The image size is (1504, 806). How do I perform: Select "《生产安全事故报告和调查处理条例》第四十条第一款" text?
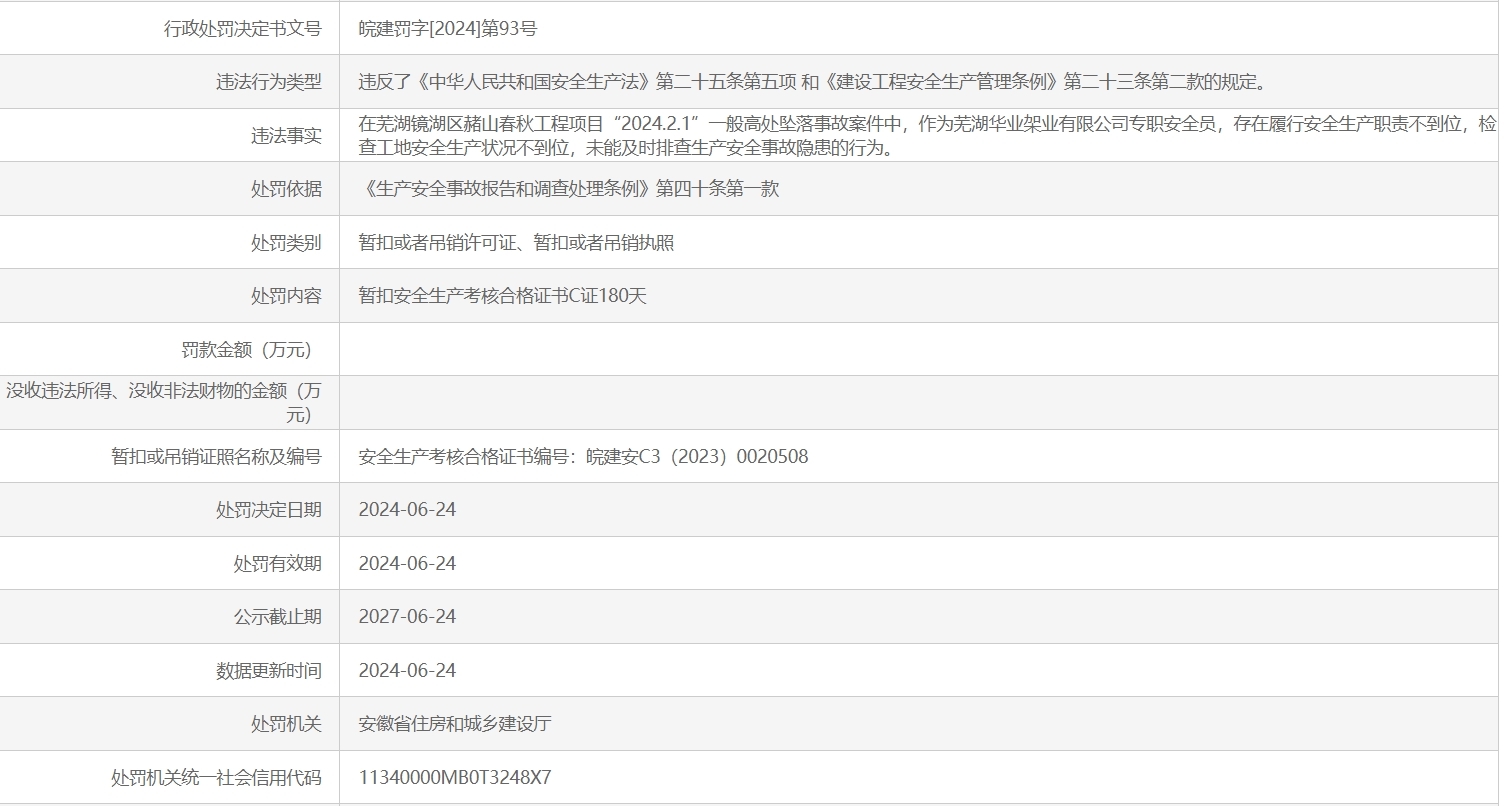tap(569, 189)
